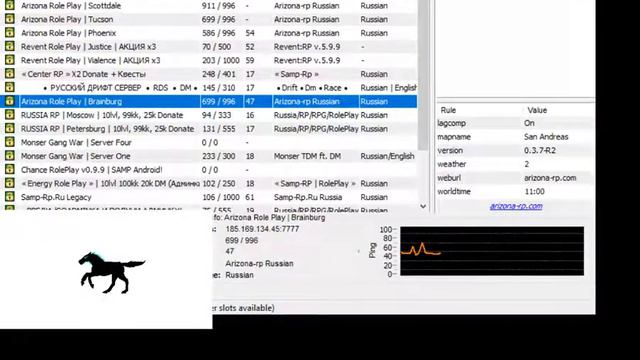
Task: Select Center RP X2 Donate server name
Action: point(83,74)
